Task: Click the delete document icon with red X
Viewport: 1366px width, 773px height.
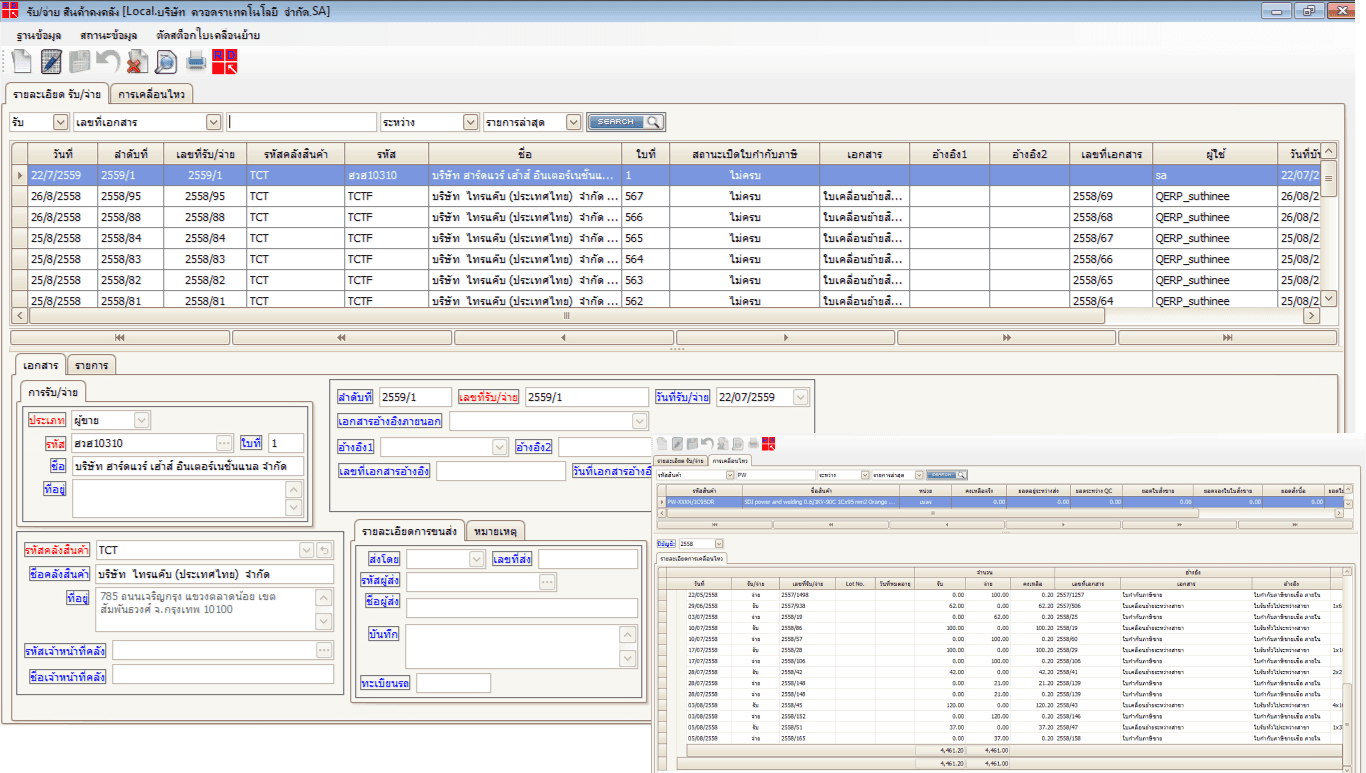Action: (137, 61)
